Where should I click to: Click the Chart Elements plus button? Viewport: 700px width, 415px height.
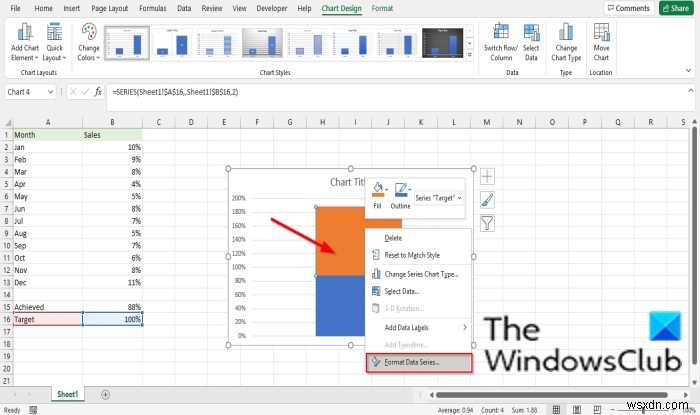click(487, 177)
